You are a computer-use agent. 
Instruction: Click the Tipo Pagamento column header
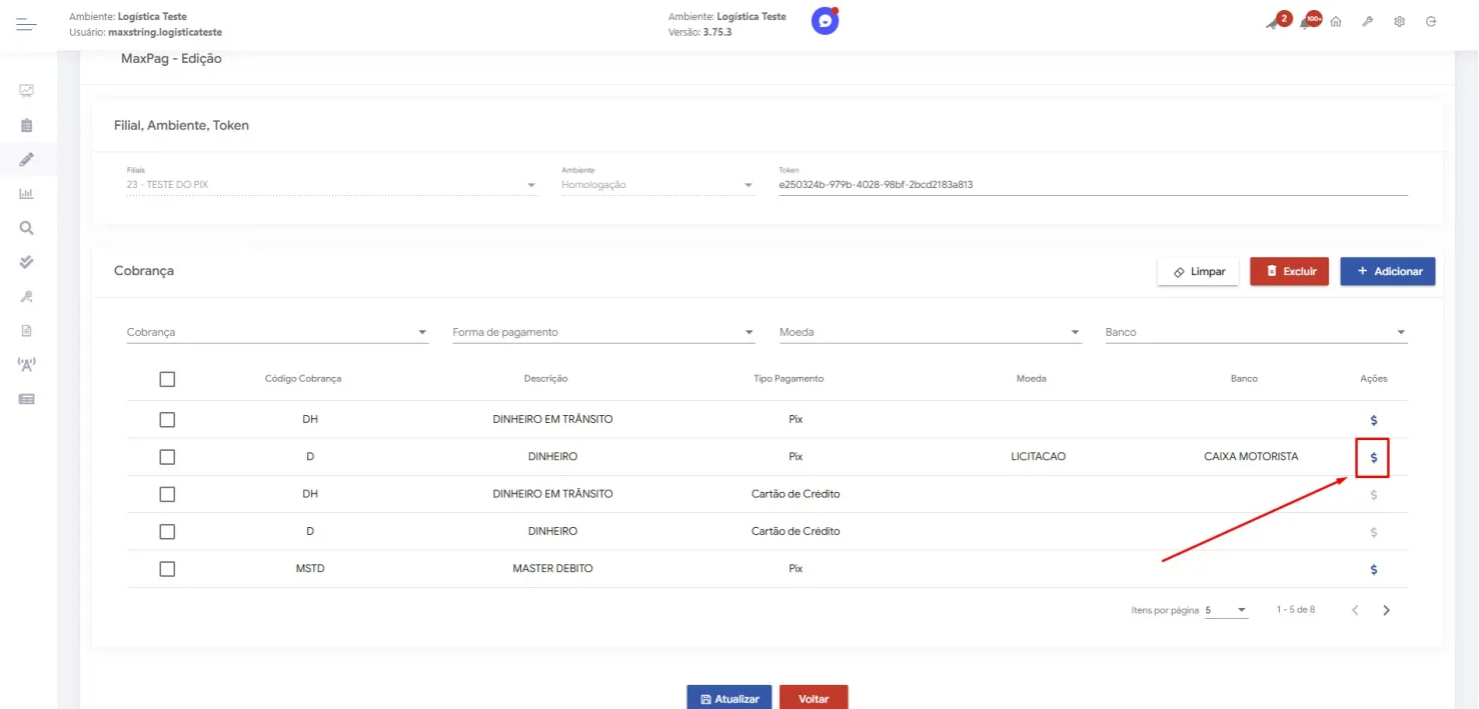click(789, 379)
